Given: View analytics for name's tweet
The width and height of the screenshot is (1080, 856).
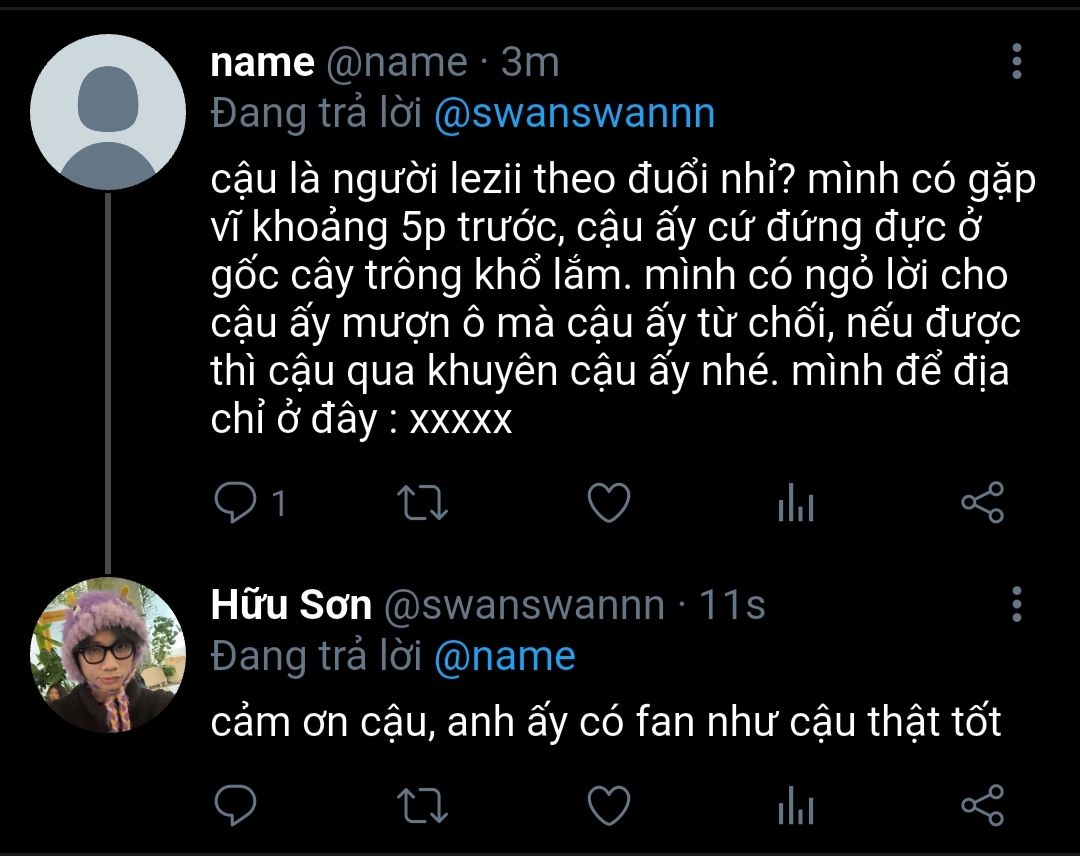Looking at the screenshot, I should point(795,505).
